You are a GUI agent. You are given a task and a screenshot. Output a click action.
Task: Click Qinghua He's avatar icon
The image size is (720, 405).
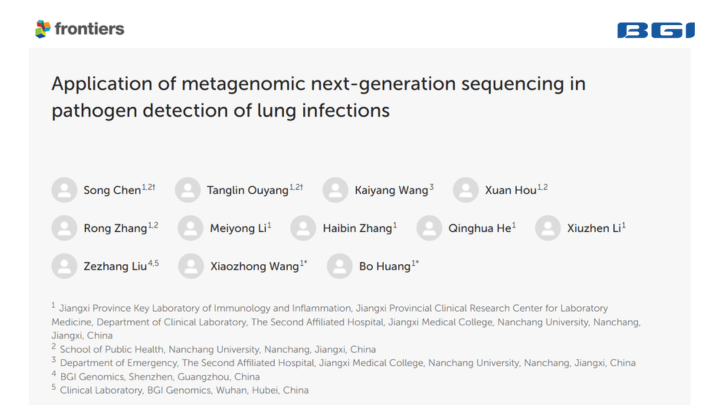click(x=429, y=228)
